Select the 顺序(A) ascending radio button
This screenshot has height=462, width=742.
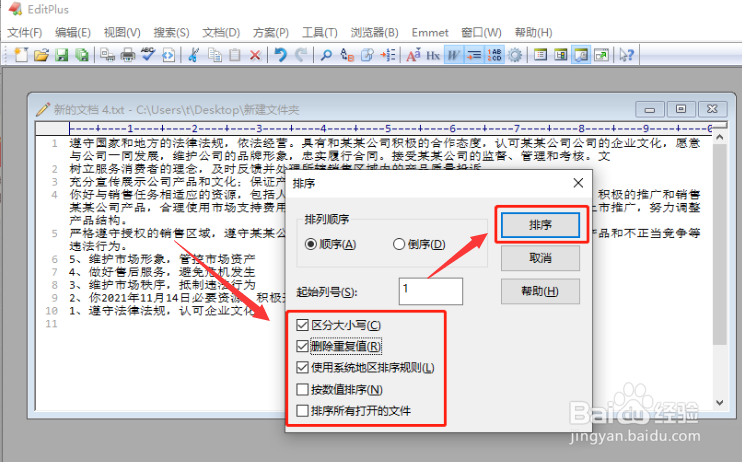[311, 244]
